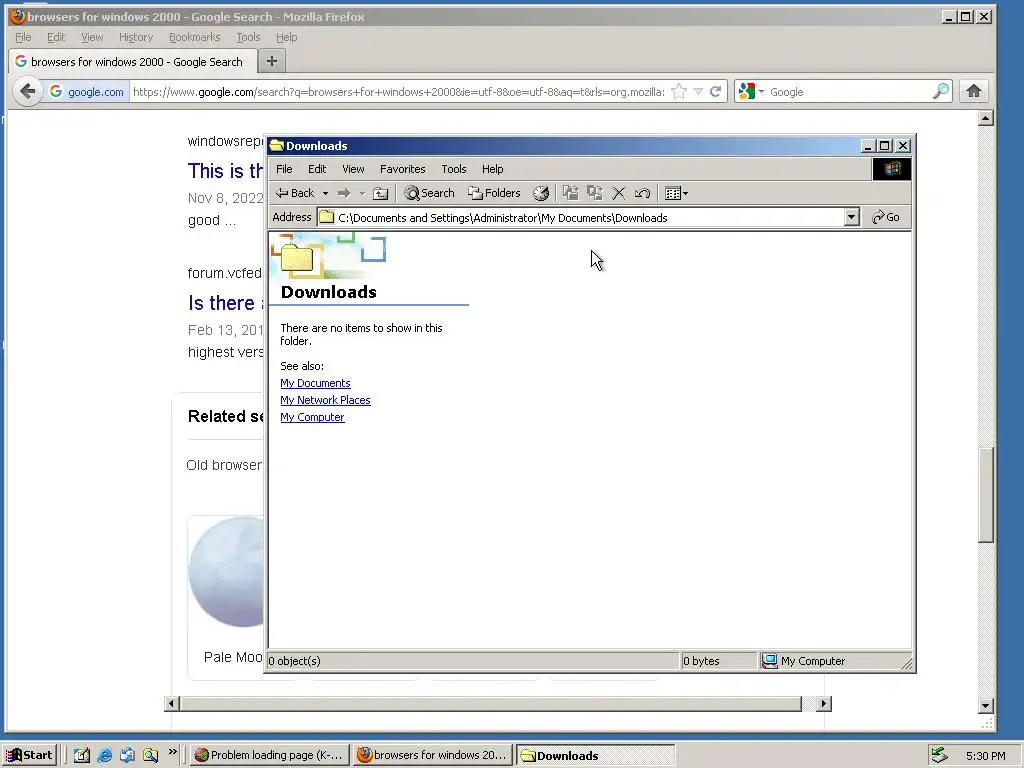Switch to 'Problem loading page' taskbar button
The image size is (1024, 768).
coord(270,756)
